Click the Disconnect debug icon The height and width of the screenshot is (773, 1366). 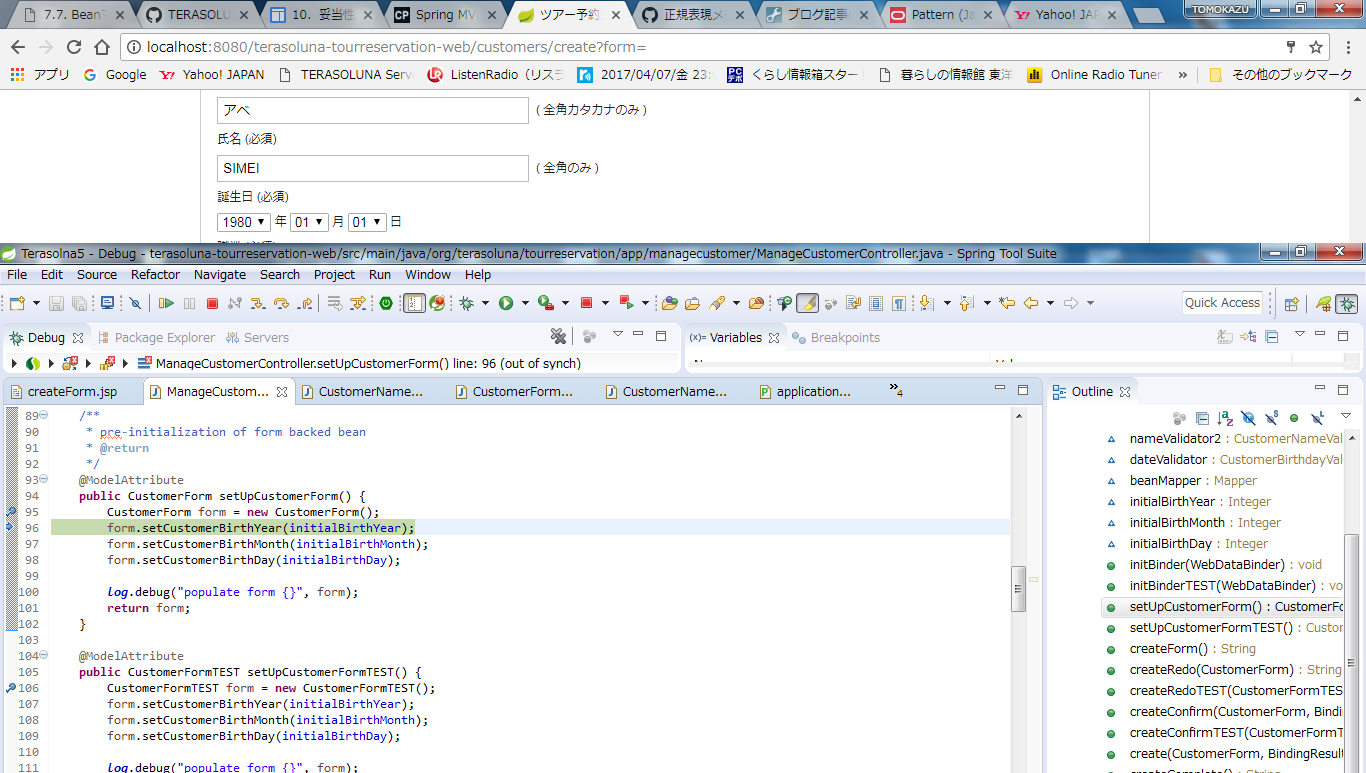[234, 303]
